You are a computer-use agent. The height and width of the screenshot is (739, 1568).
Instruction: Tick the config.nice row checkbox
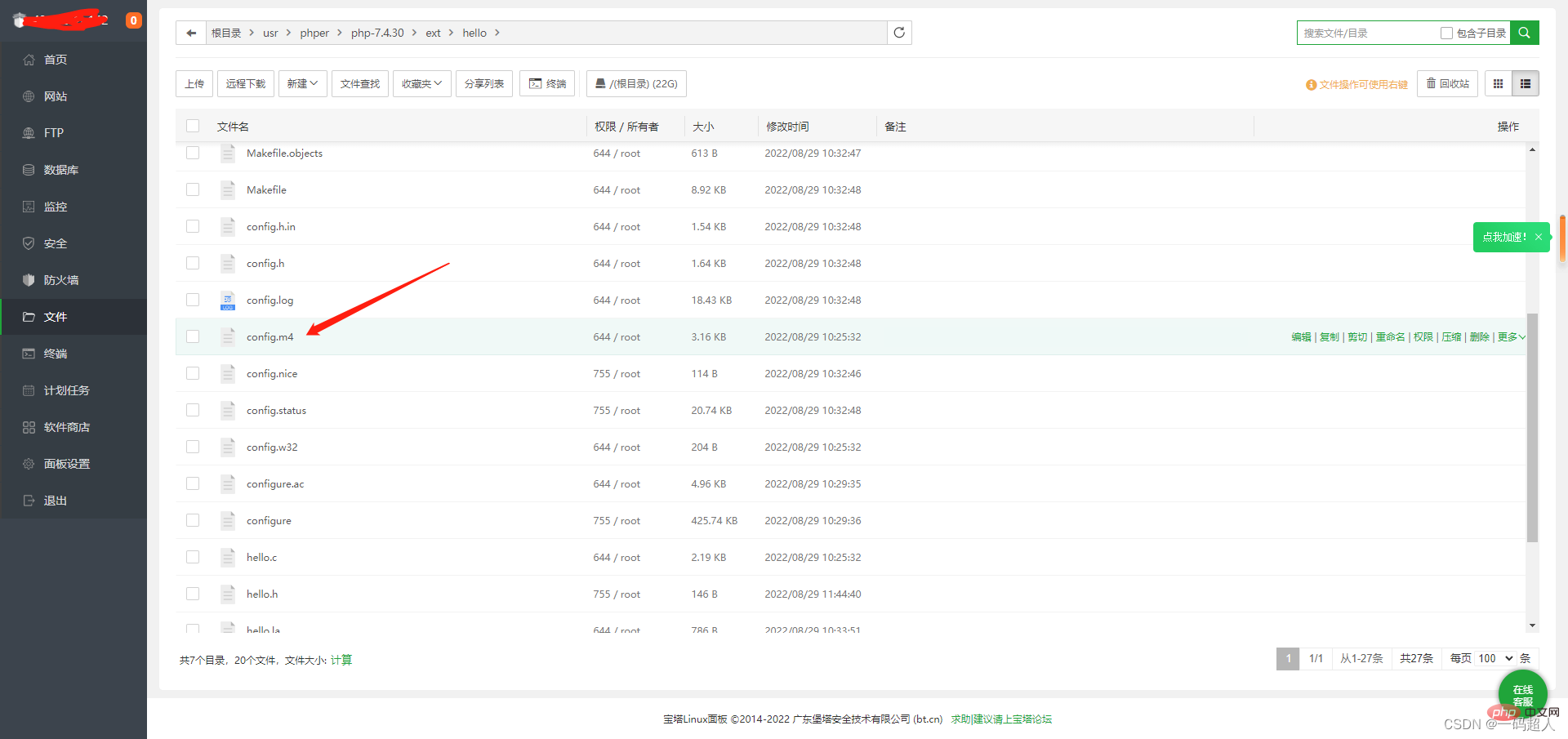(x=193, y=373)
